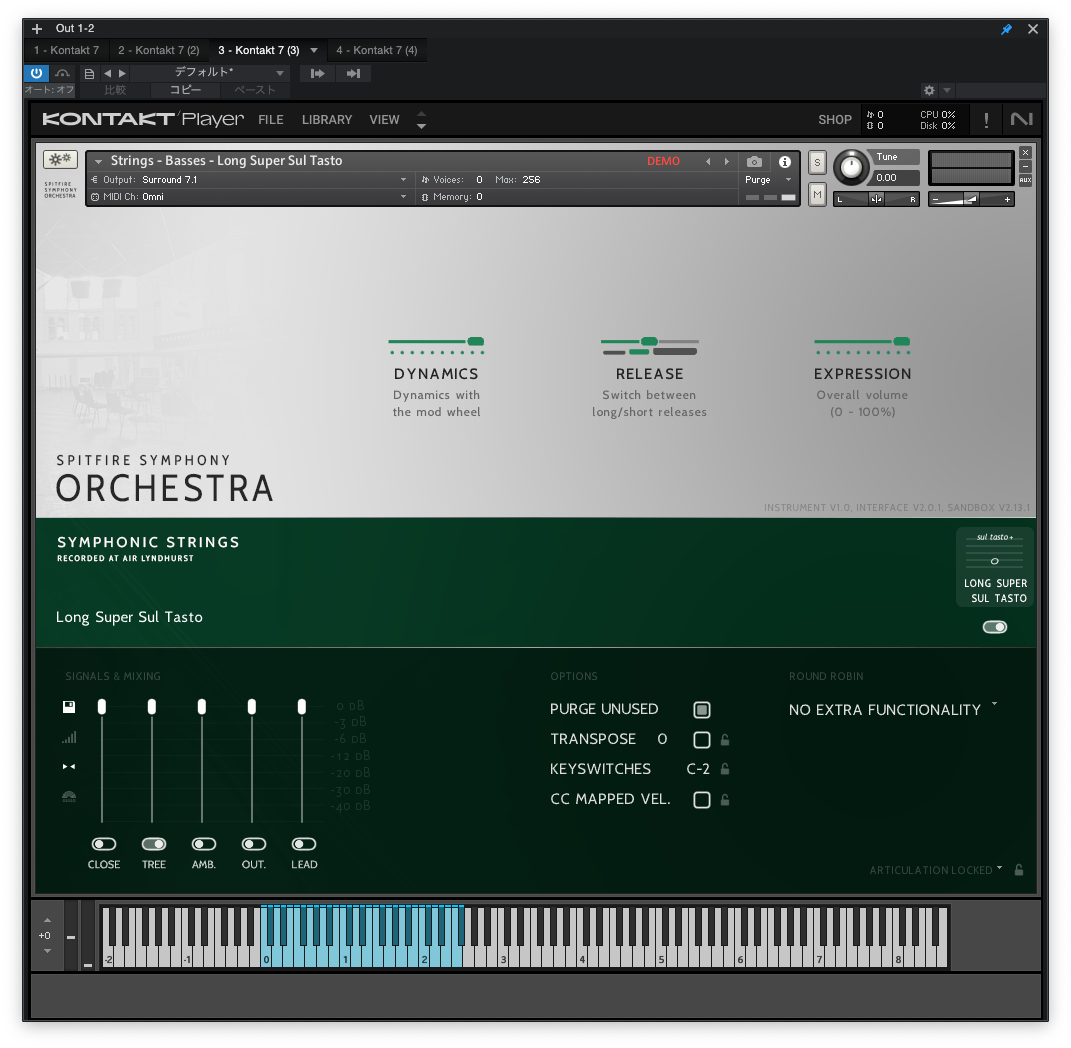Image resolution: width=1071 pixels, height=1048 pixels.
Task: Click the minimize instrument header minus icon
Action: [x=1025, y=167]
